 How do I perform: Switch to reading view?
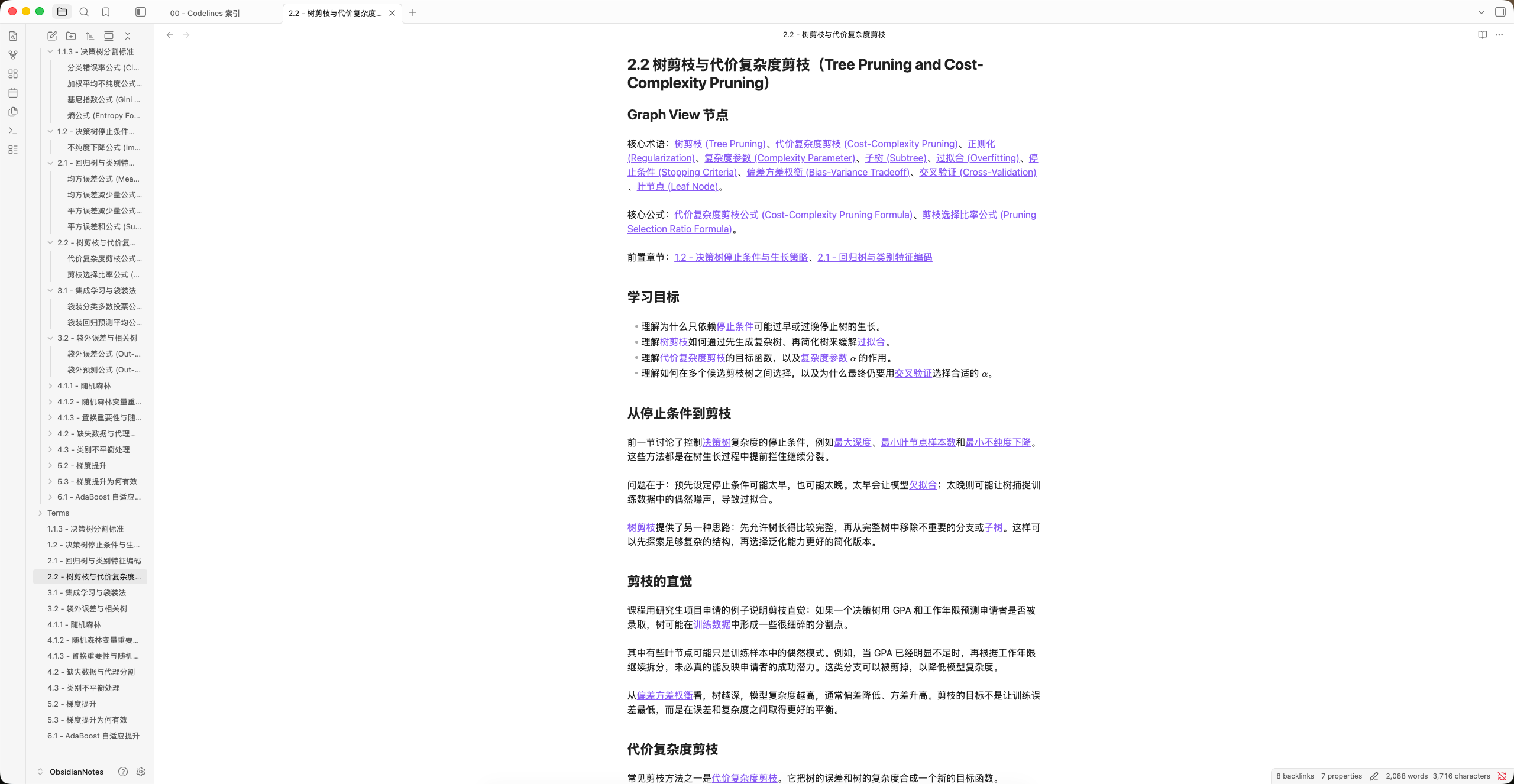point(1483,35)
